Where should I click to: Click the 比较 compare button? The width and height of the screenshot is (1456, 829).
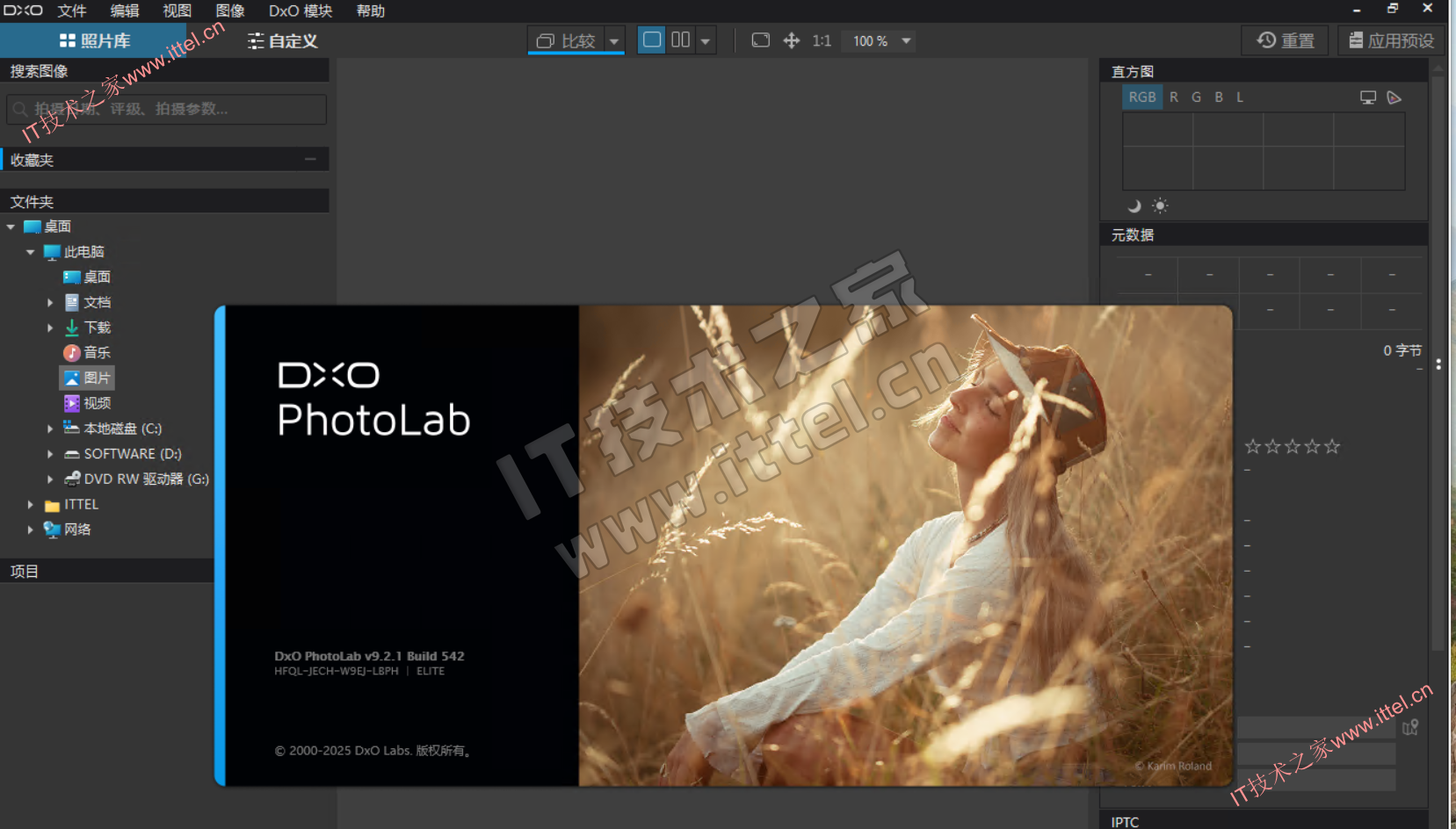(x=566, y=40)
